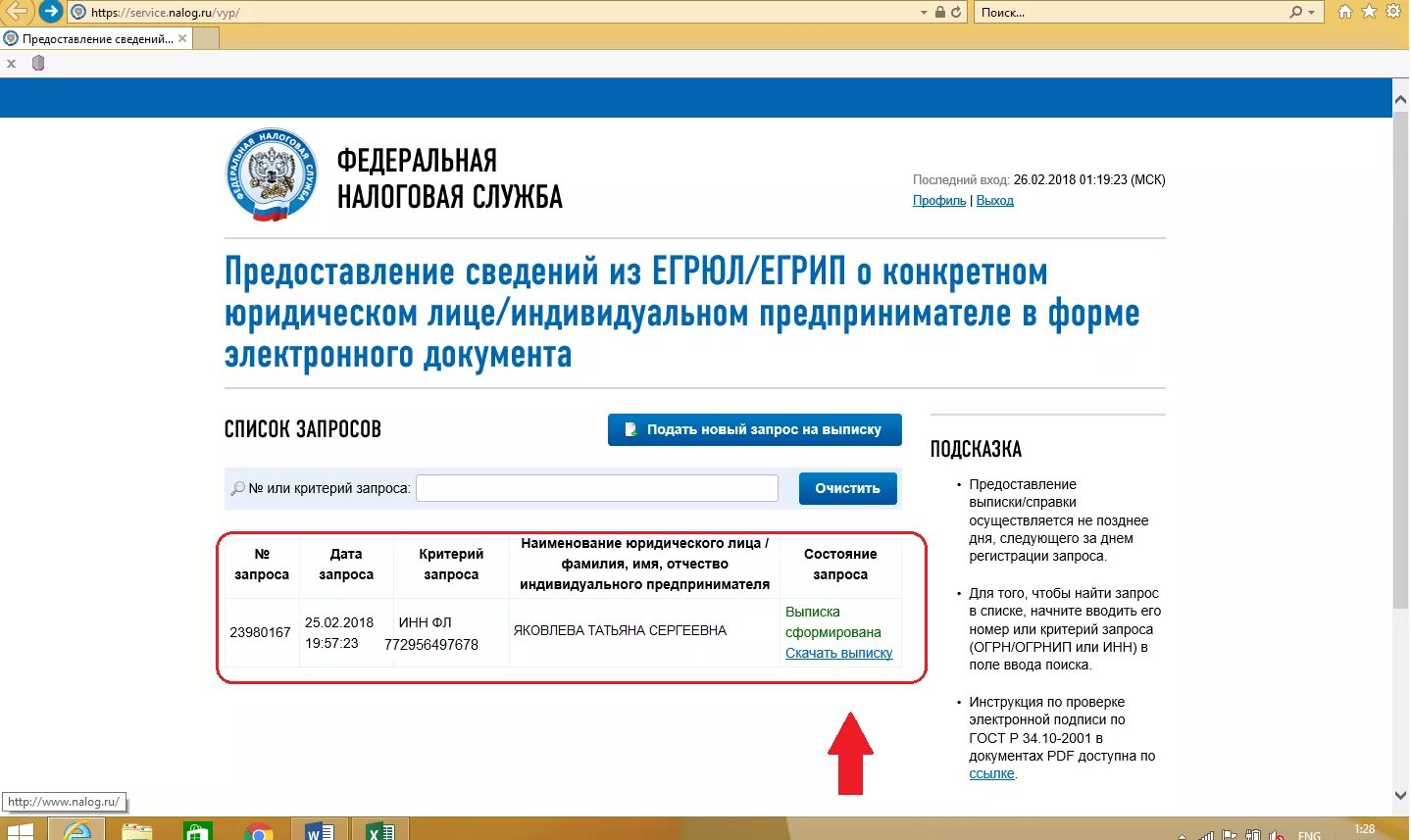Click the page scrollbar down arrow
Viewport: 1411px width, 840px height.
tap(1401, 795)
